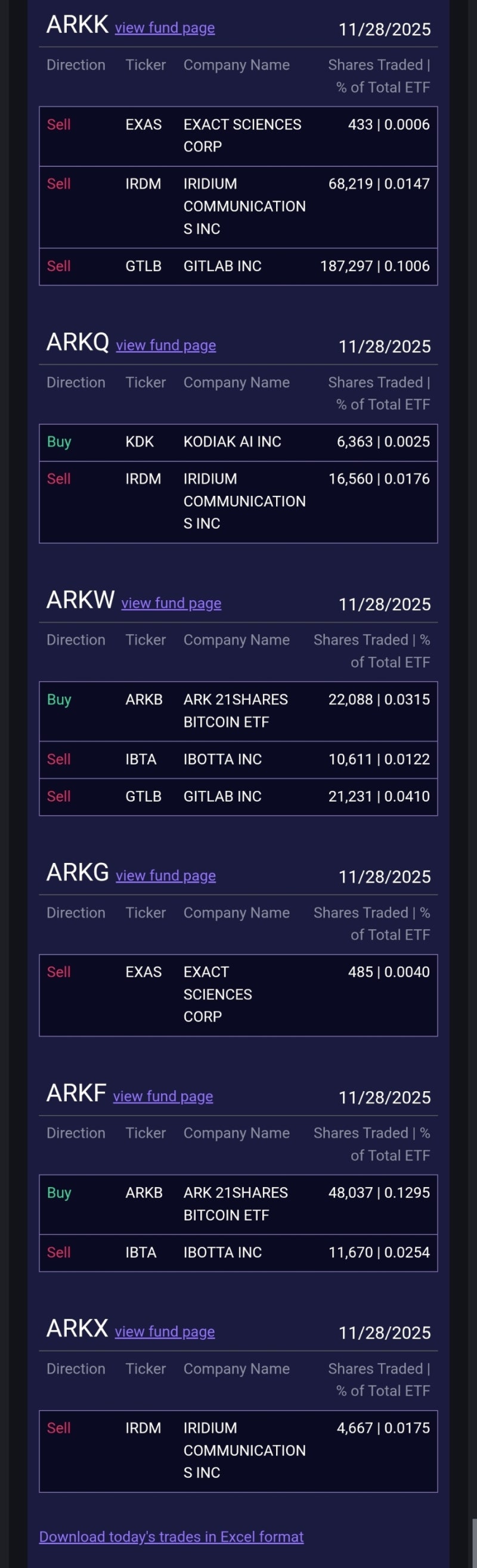Open the ARKW fund page link
The width and height of the screenshot is (477, 1568).
coord(171,603)
